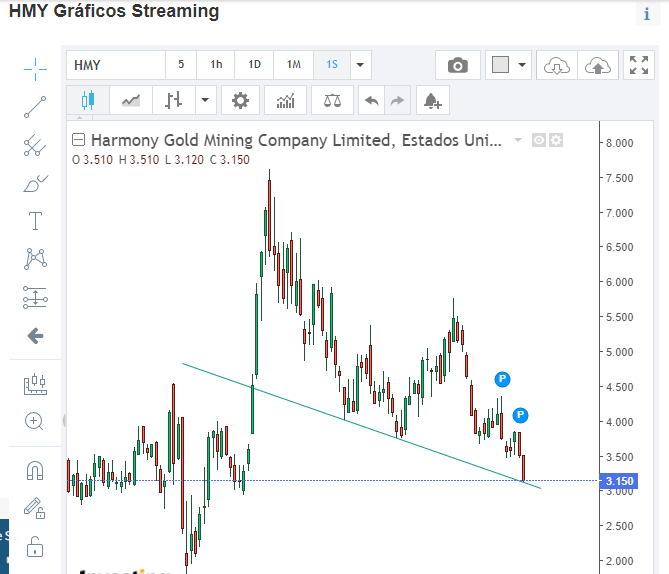This screenshot has width=669, height=574.
Task: Redo the chart action
Action: (x=397, y=100)
